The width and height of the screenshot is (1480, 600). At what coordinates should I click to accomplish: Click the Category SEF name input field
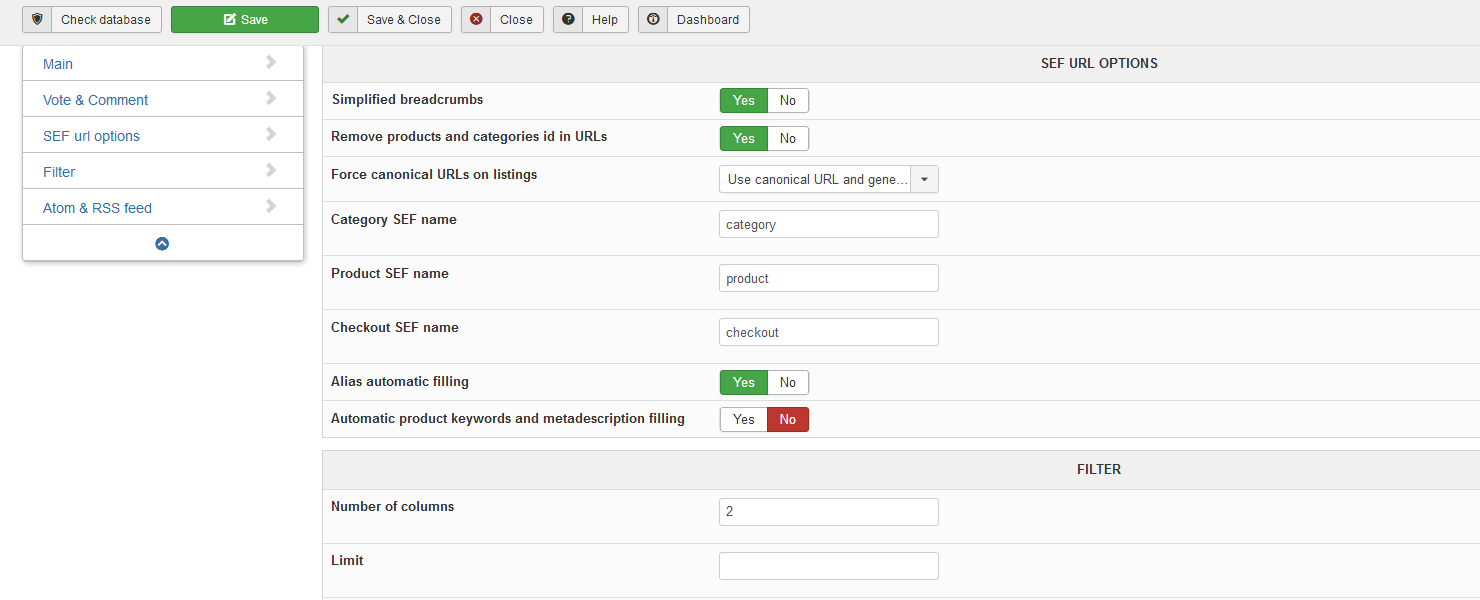(x=828, y=225)
